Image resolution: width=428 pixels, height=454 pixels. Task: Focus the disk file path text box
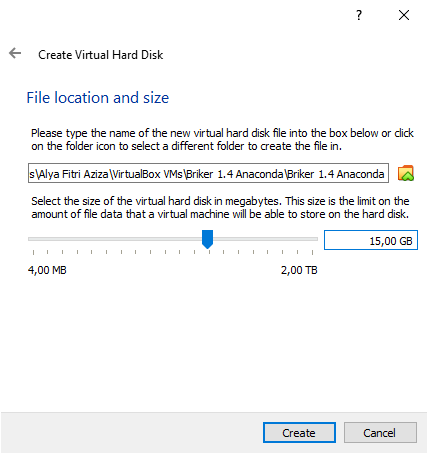pos(208,173)
